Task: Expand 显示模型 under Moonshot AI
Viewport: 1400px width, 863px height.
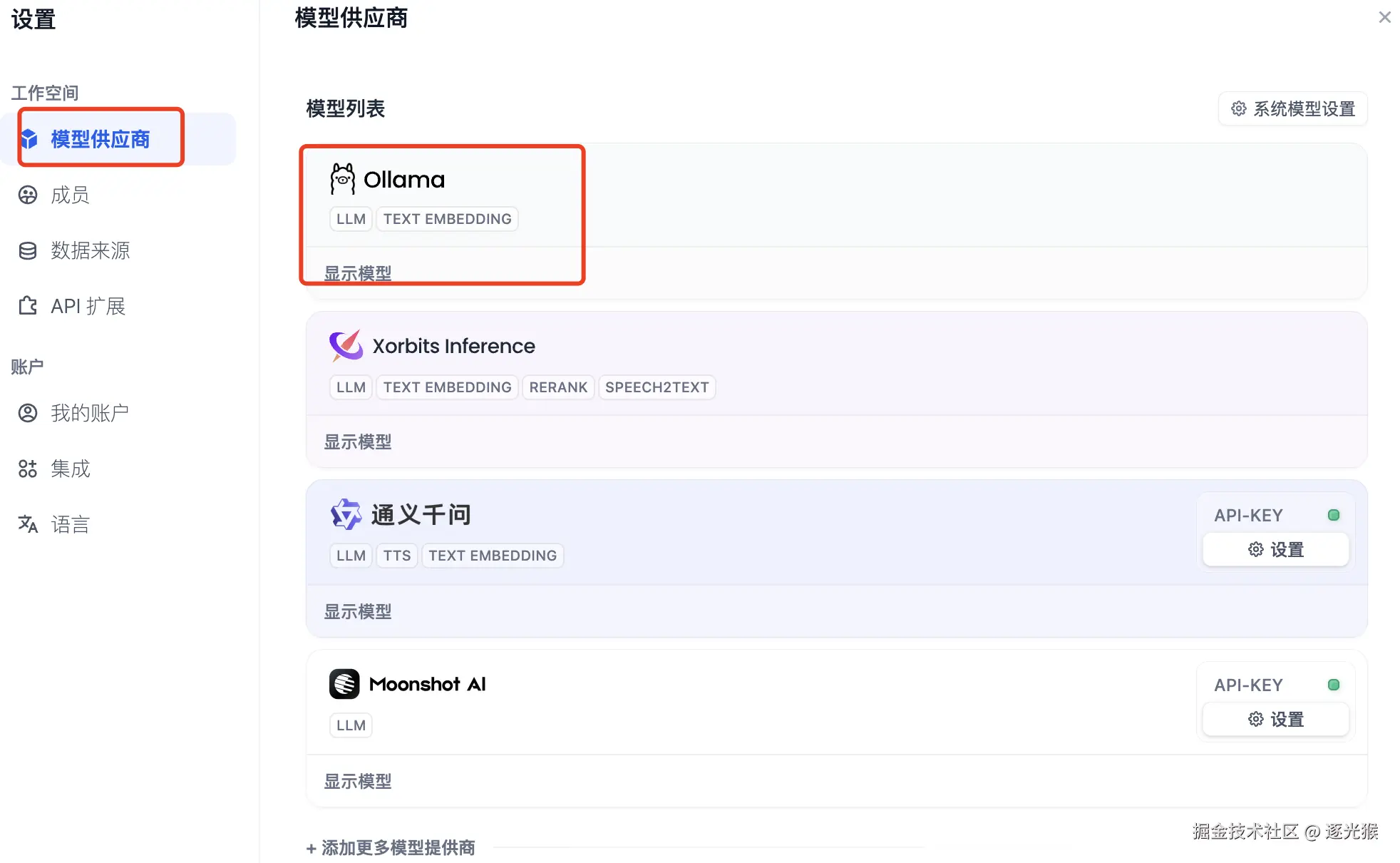Action: [x=358, y=781]
